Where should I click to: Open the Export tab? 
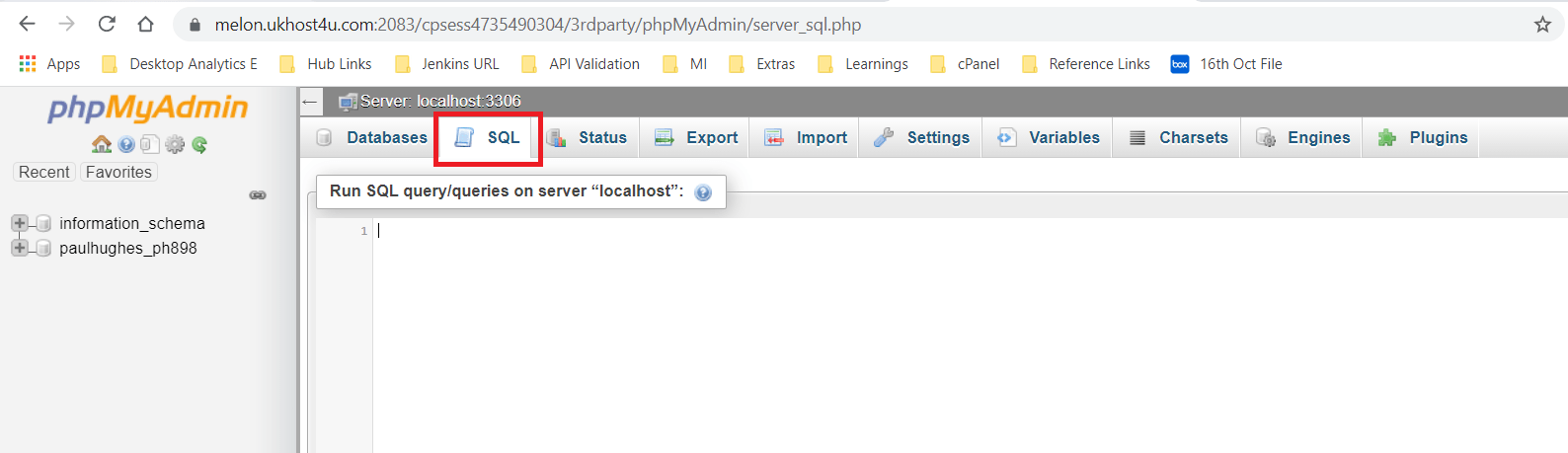point(696,138)
